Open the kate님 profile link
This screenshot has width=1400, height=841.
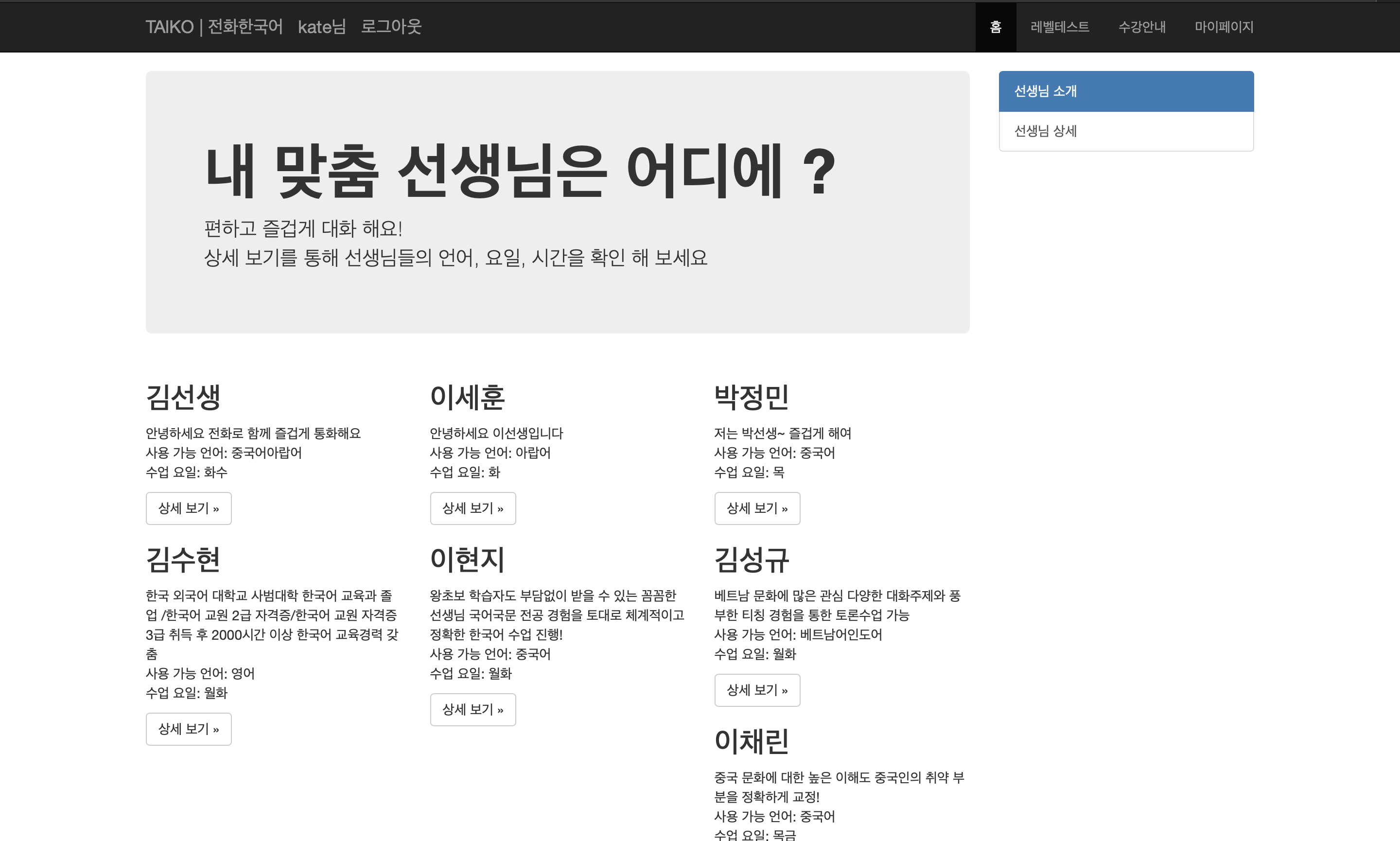[322, 27]
